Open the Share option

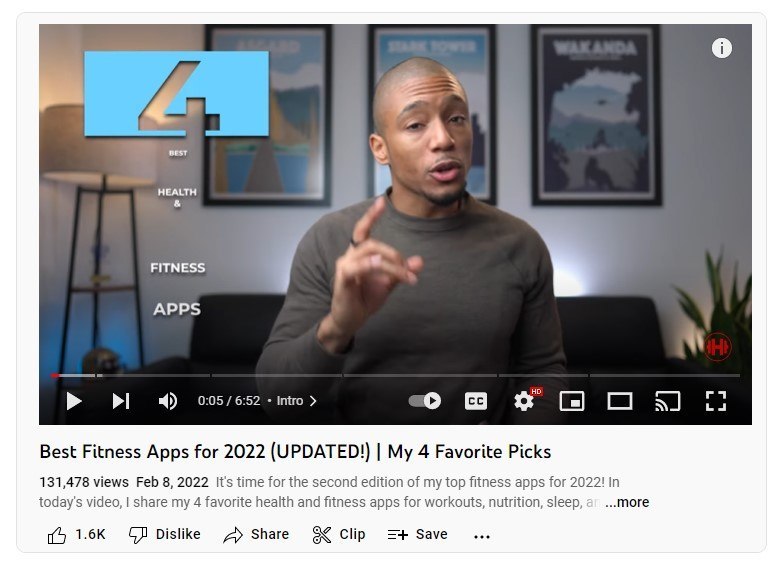[x=256, y=535]
